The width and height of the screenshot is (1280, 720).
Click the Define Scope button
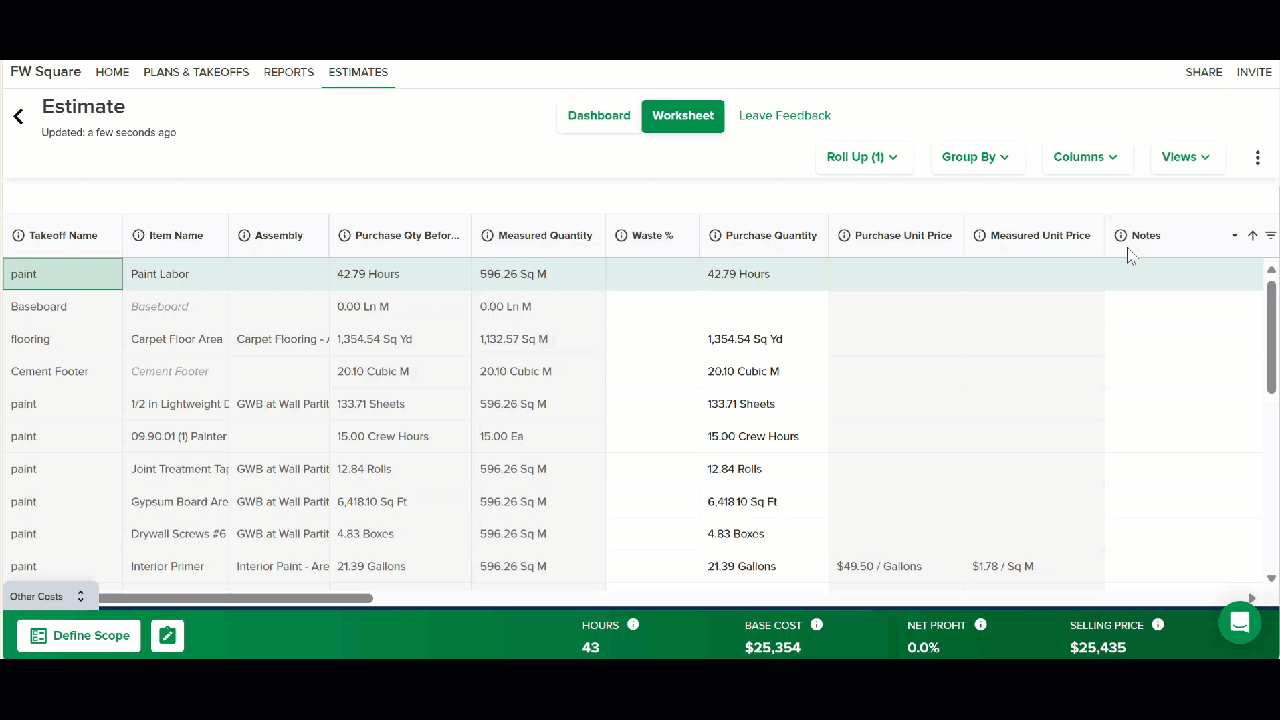pyautogui.click(x=79, y=636)
